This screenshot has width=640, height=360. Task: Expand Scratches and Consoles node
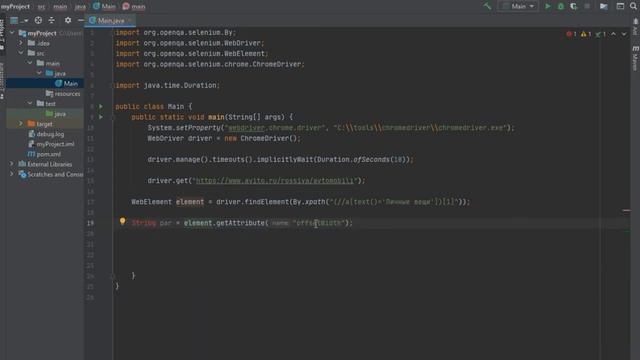point(12,174)
